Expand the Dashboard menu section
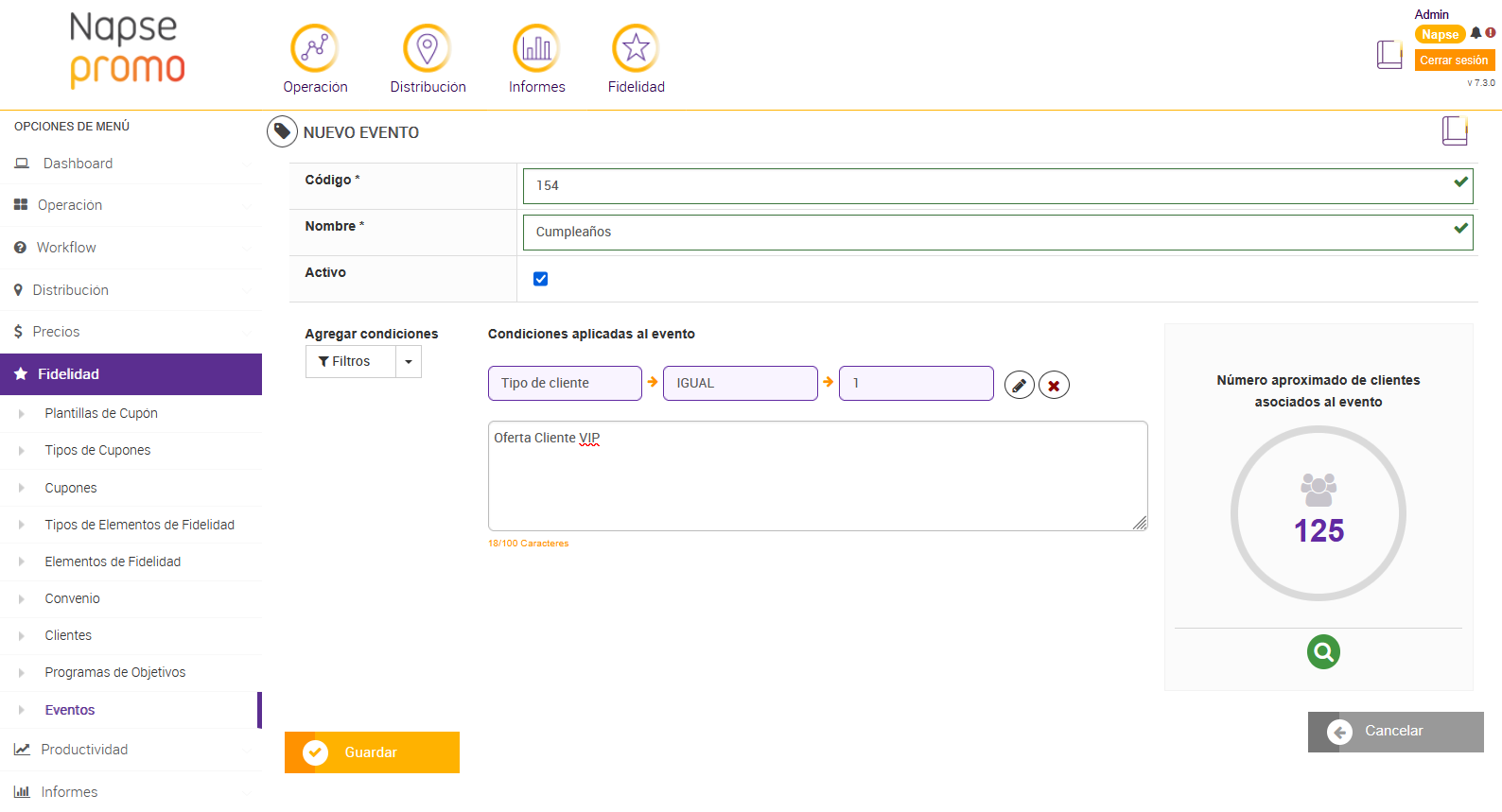Screen dimensions: 1502x812 78,164
